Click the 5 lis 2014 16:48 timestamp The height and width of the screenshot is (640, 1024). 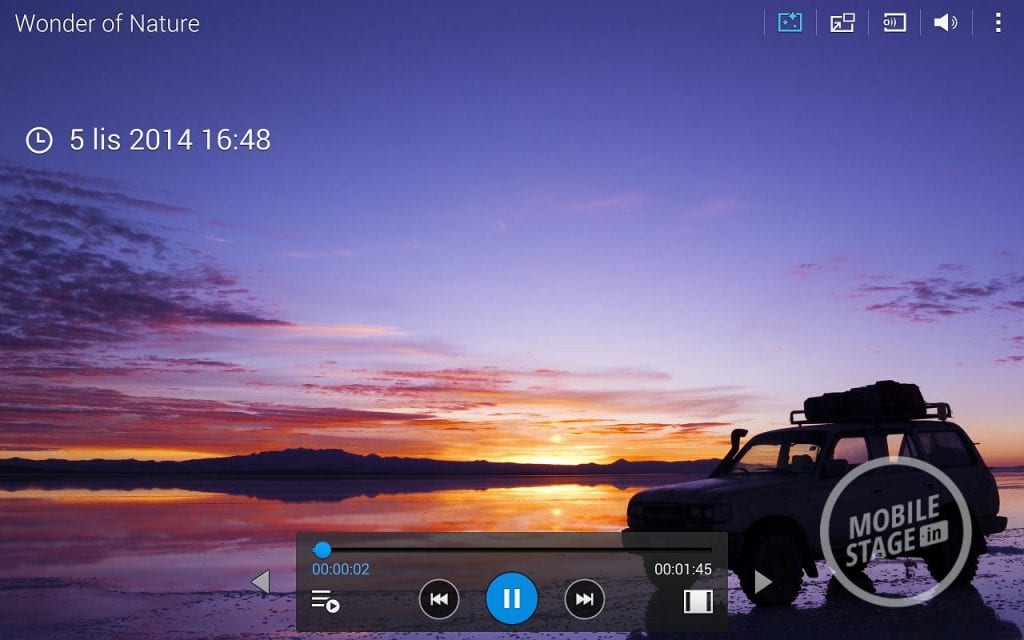pos(170,140)
